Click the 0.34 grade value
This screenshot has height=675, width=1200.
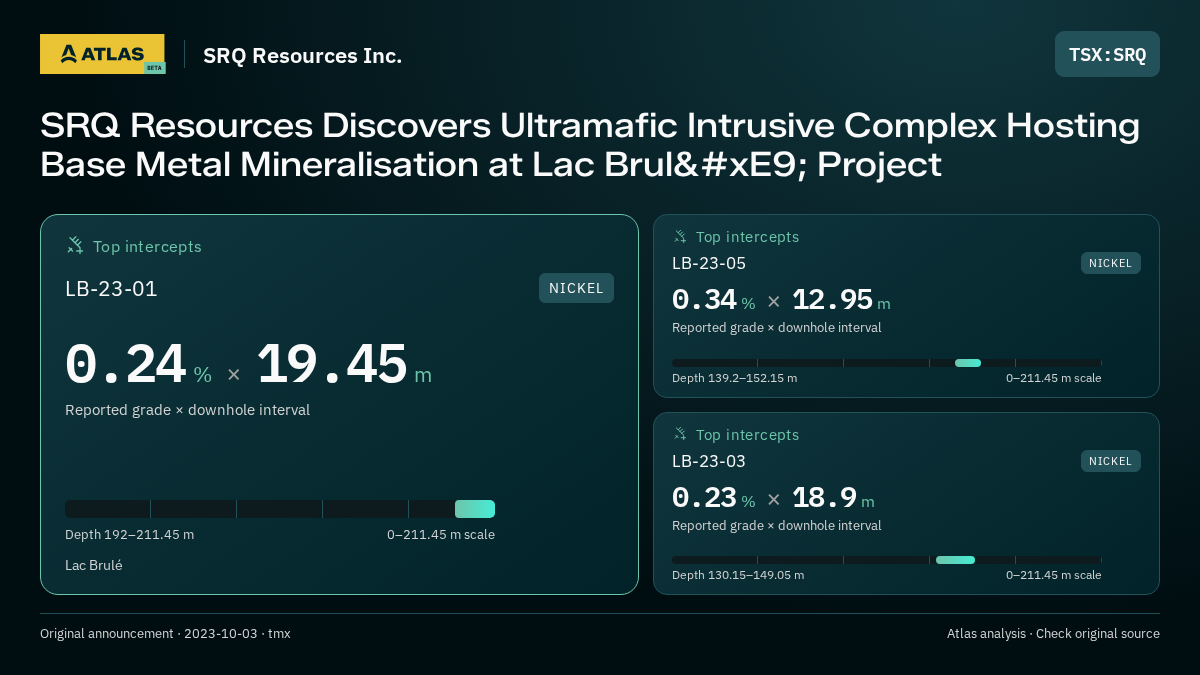(x=704, y=300)
